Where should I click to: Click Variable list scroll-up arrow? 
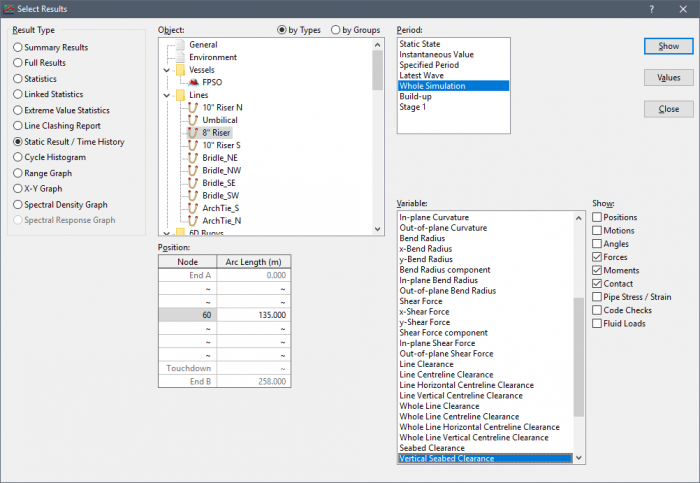point(579,218)
